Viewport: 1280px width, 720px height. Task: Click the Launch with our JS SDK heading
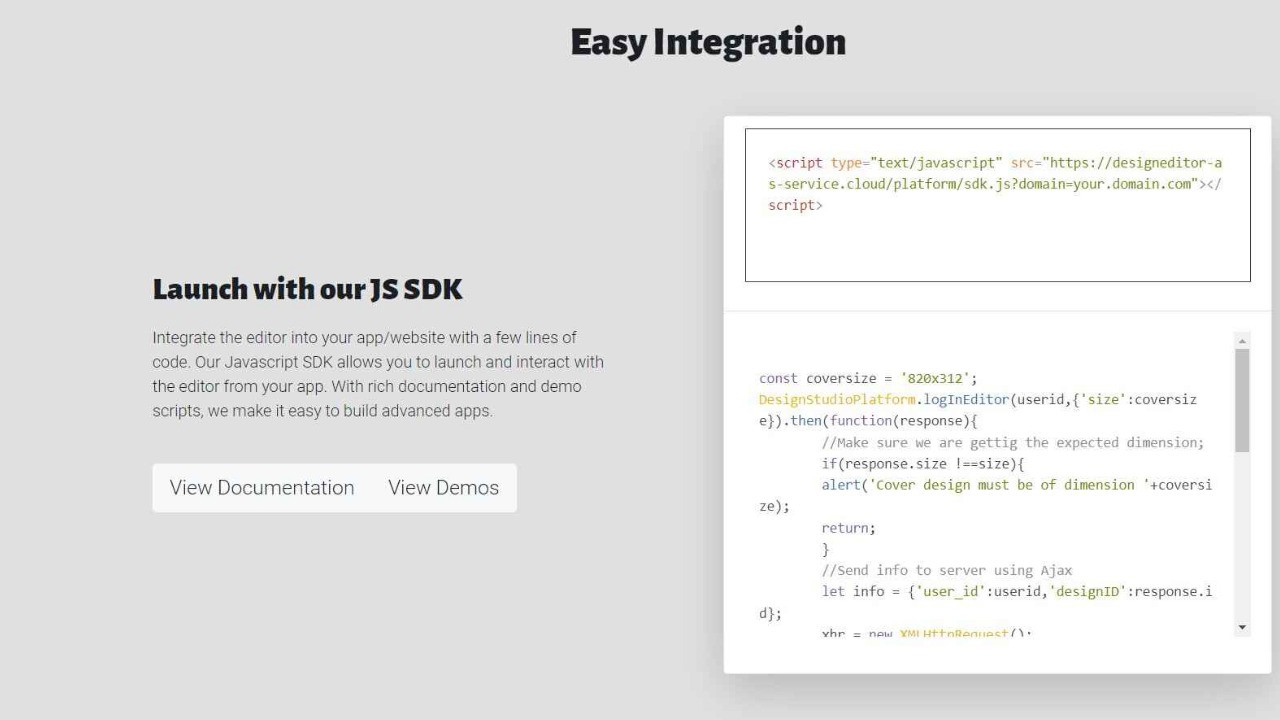(307, 289)
